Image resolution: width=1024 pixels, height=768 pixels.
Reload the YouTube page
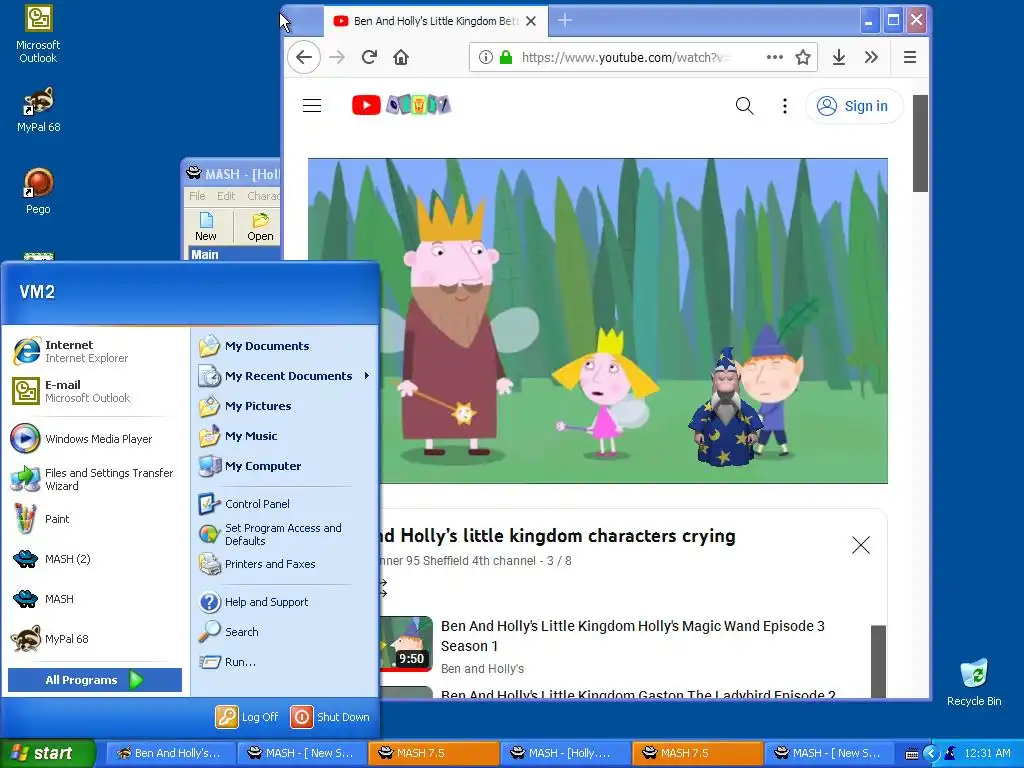coord(369,57)
